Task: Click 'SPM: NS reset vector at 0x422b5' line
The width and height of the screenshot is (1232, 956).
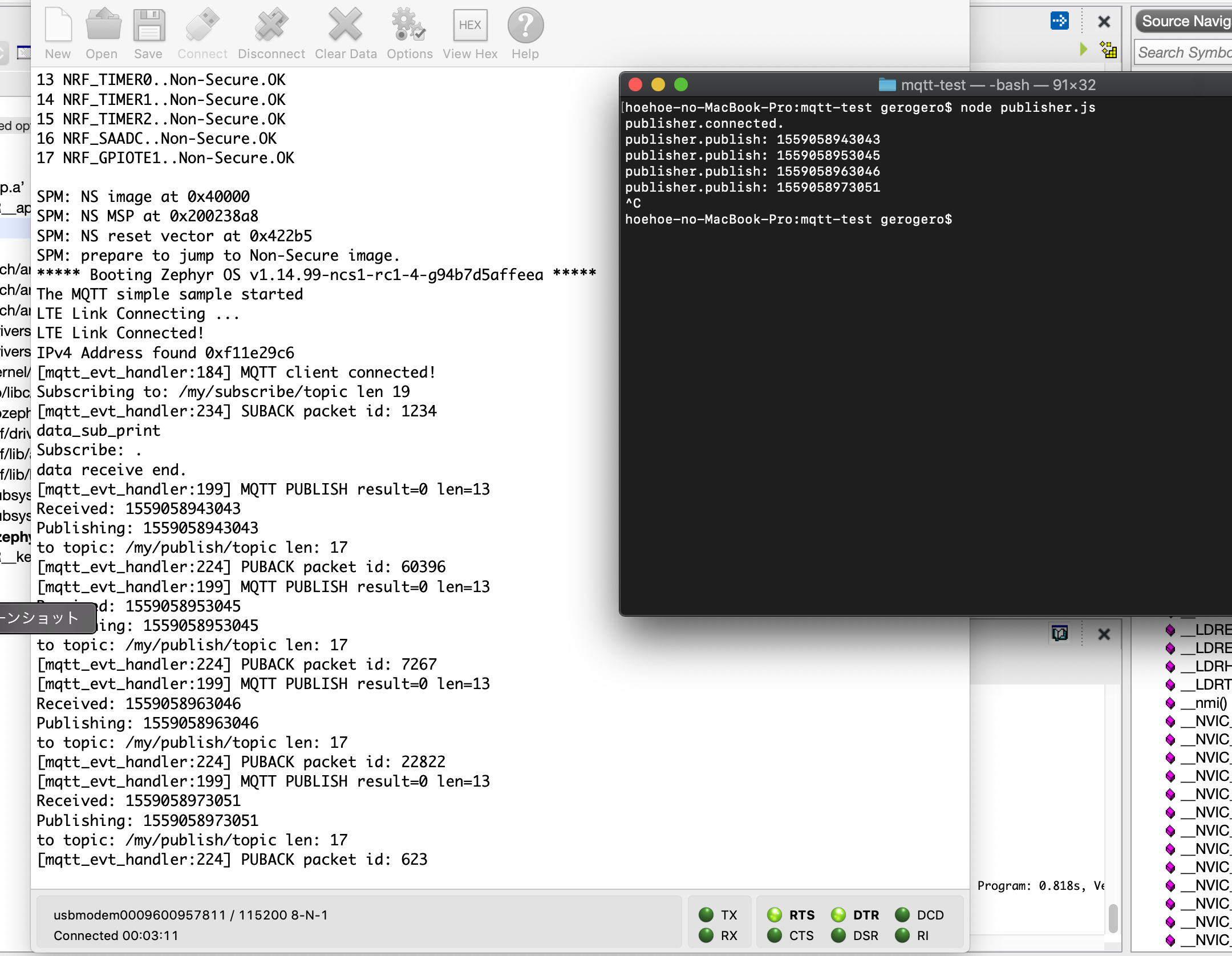Action: pyautogui.click(x=174, y=236)
